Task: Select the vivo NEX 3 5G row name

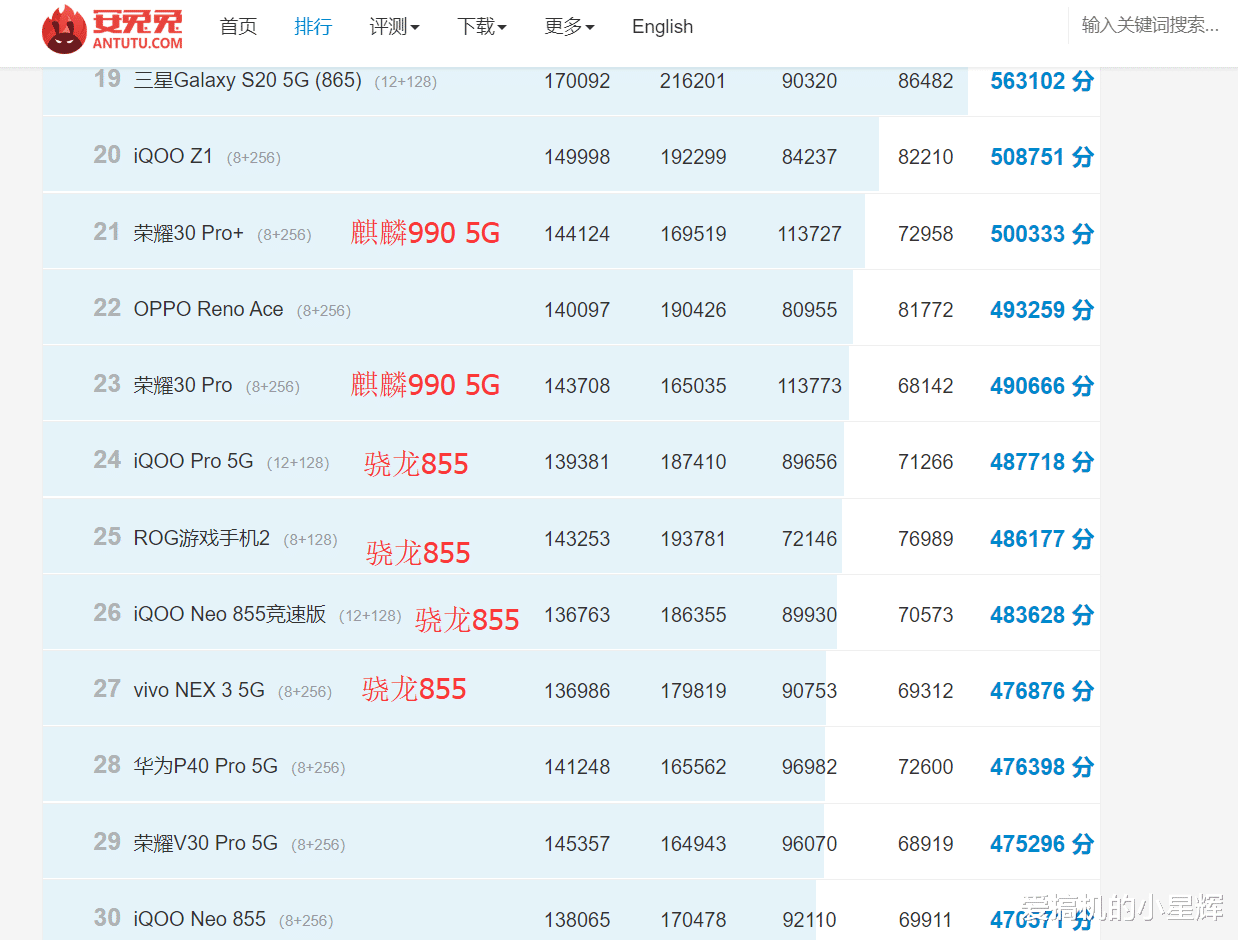Action: pyautogui.click(x=199, y=690)
